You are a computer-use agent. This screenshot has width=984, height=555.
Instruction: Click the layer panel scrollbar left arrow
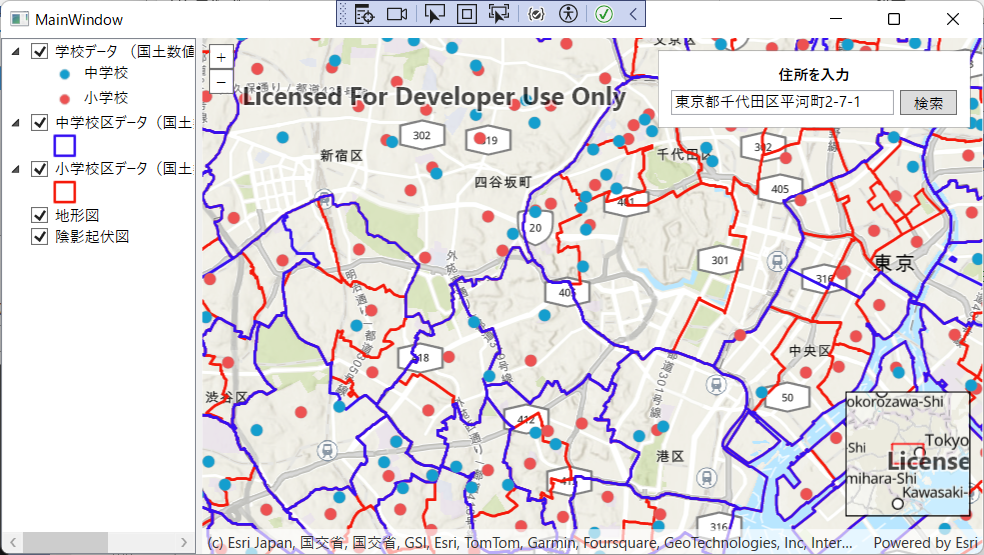(x=13, y=542)
